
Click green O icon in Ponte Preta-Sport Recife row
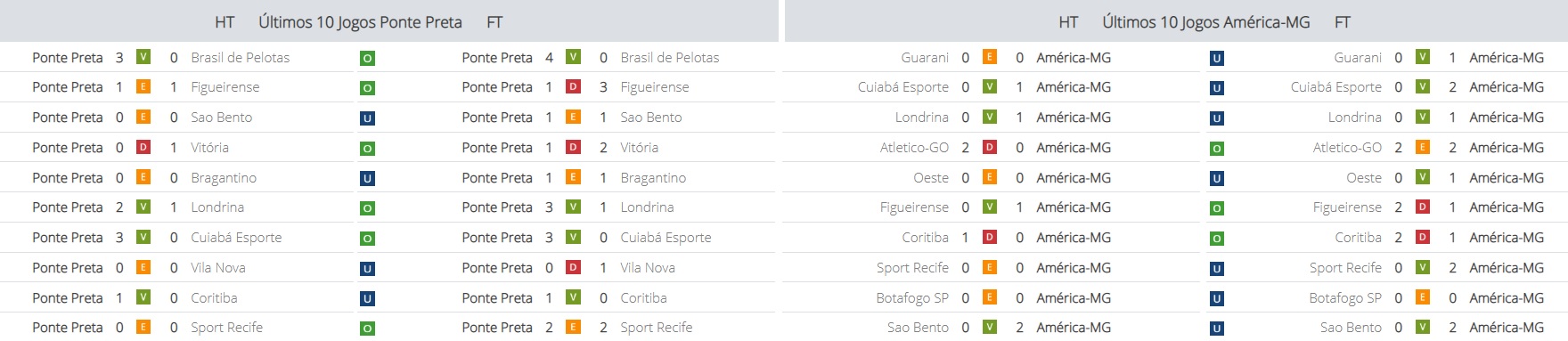click(367, 329)
